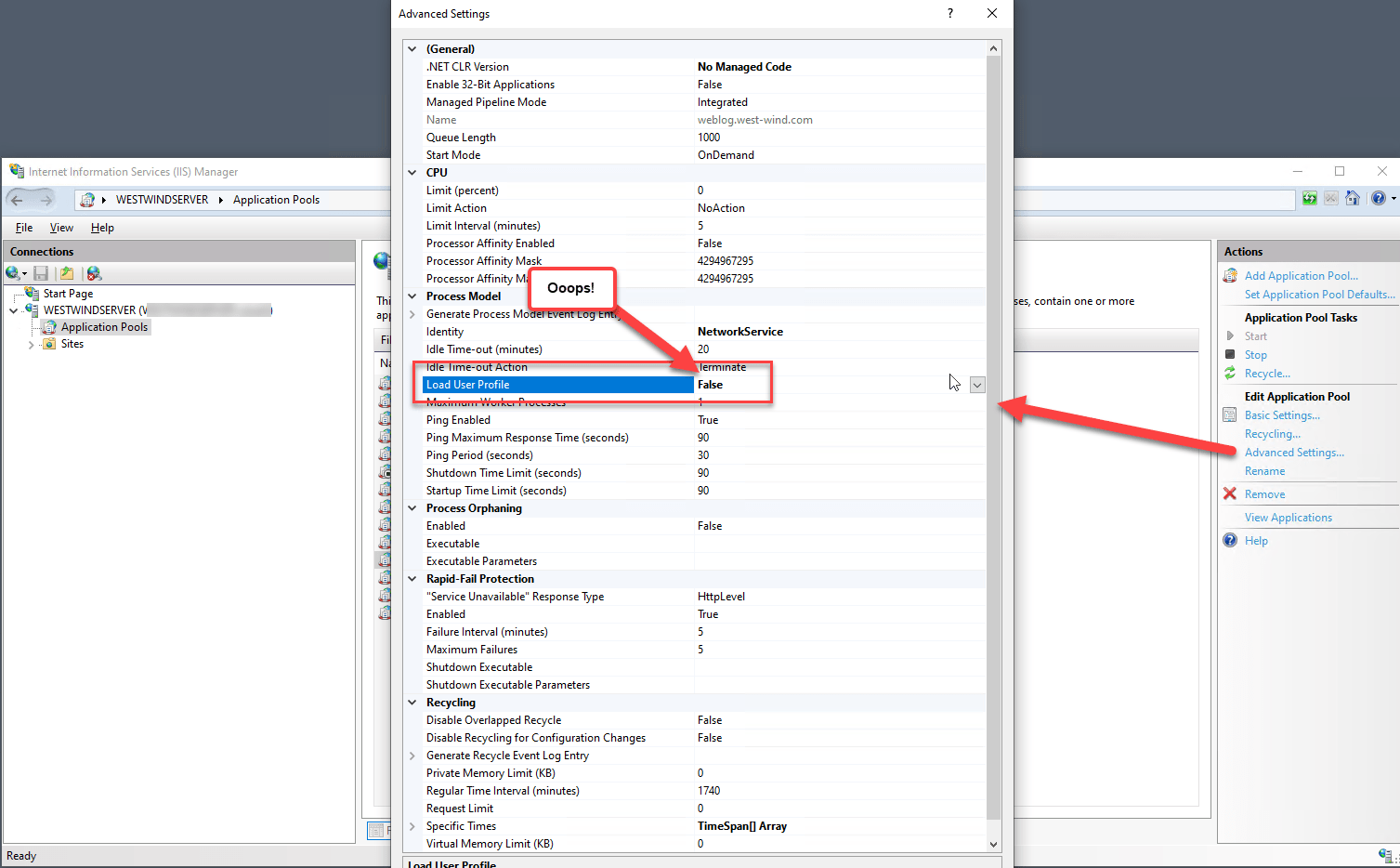
Task: Click the Sites folder icon in tree
Action: click(x=49, y=344)
